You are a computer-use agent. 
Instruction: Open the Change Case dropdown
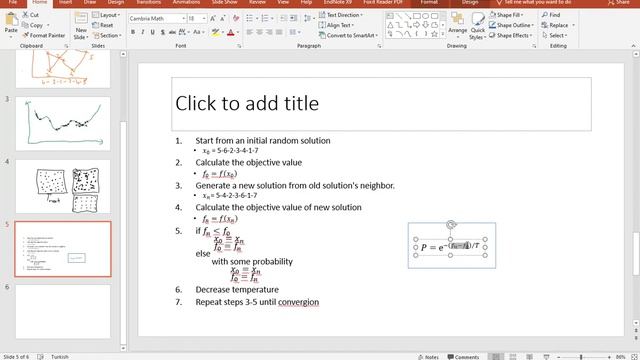point(199,32)
